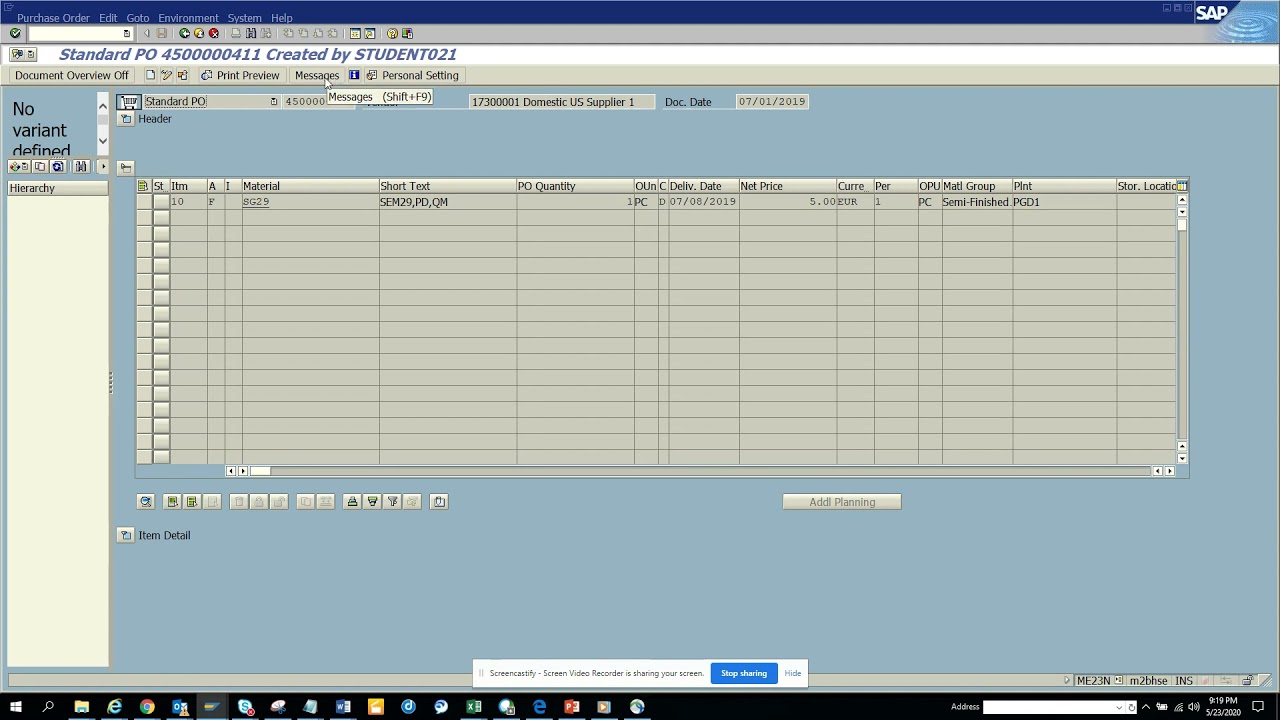Click the variant panel scroll-down chevron
Image resolution: width=1280 pixels, height=720 pixels.
point(102,141)
